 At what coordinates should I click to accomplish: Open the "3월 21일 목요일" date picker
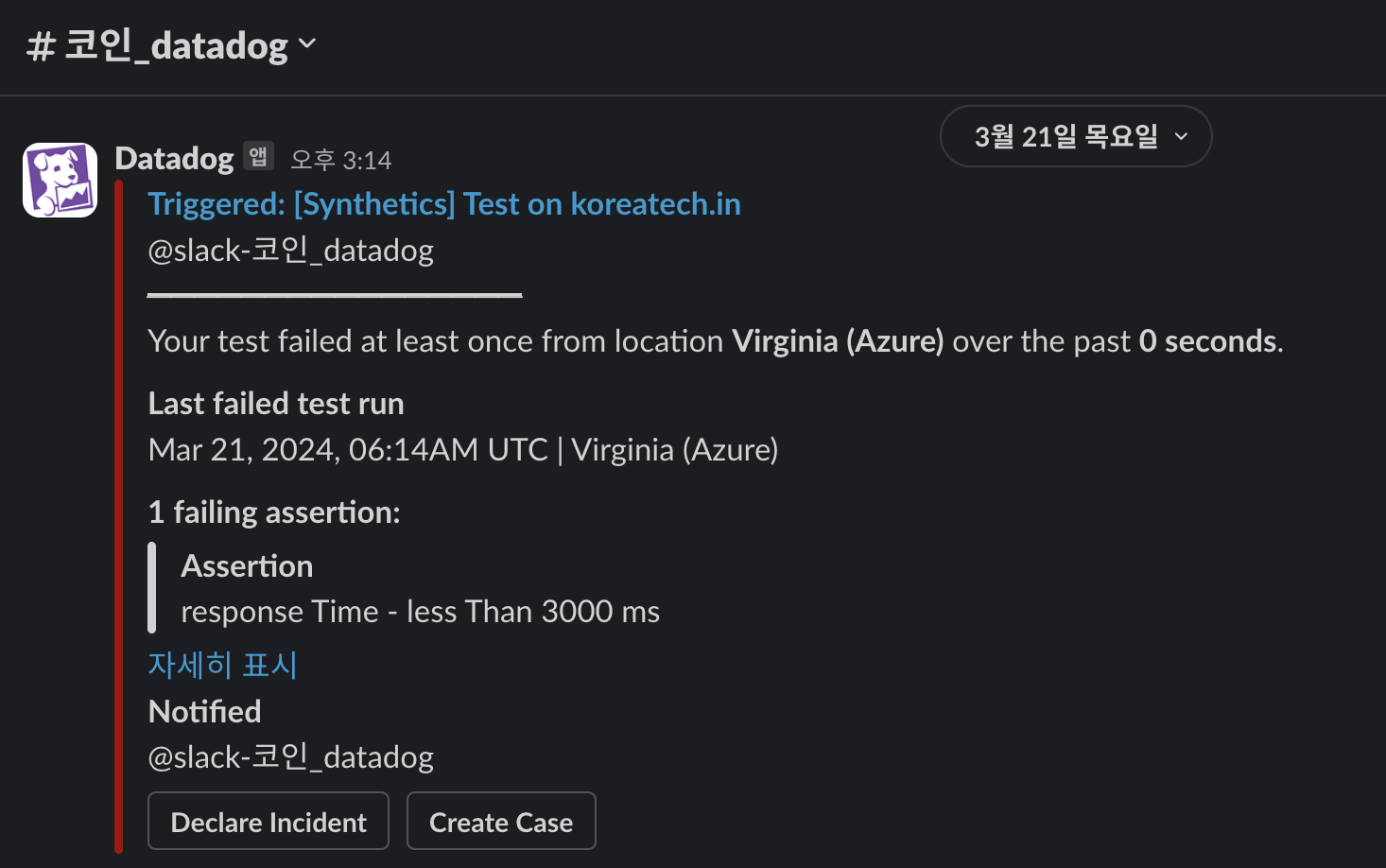[1065, 136]
